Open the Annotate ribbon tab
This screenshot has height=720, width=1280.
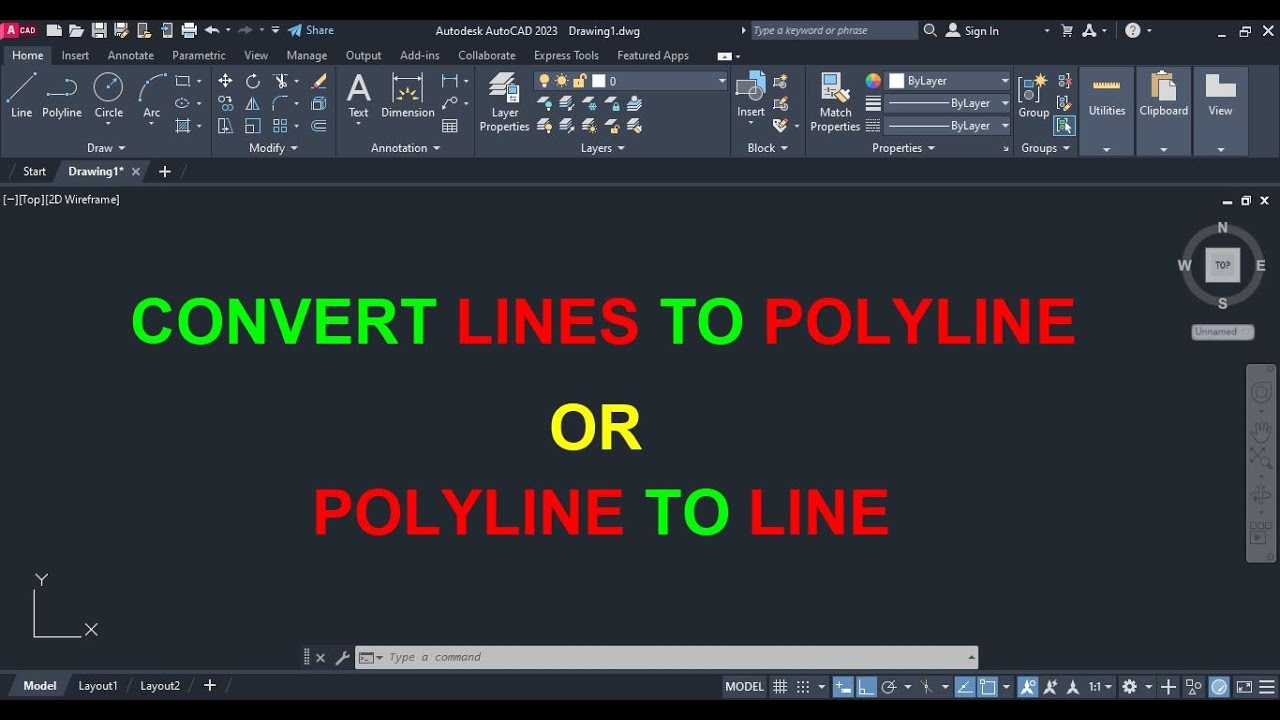(x=131, y=56)
